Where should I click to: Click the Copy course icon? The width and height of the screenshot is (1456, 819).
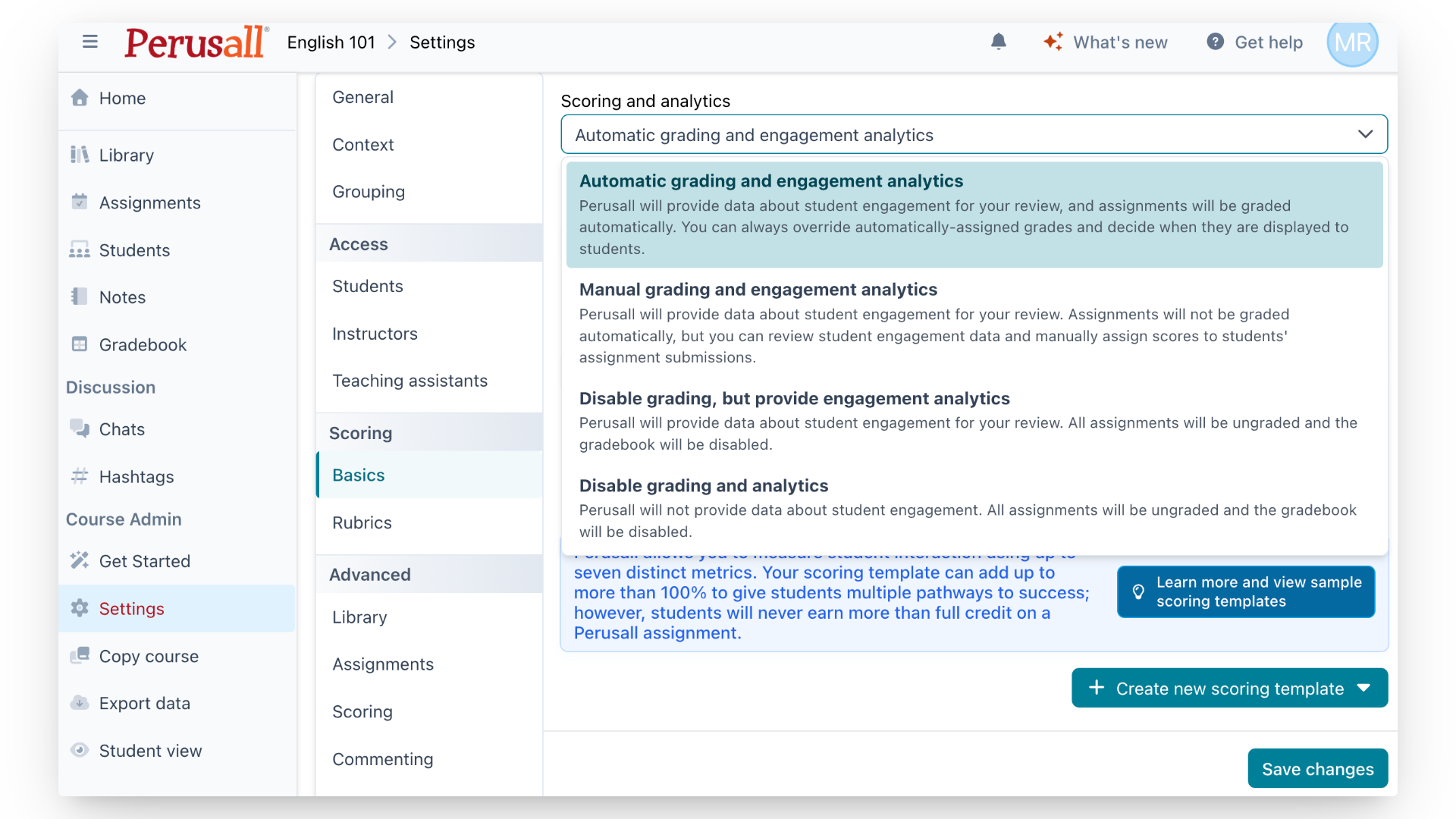point(80,656)
